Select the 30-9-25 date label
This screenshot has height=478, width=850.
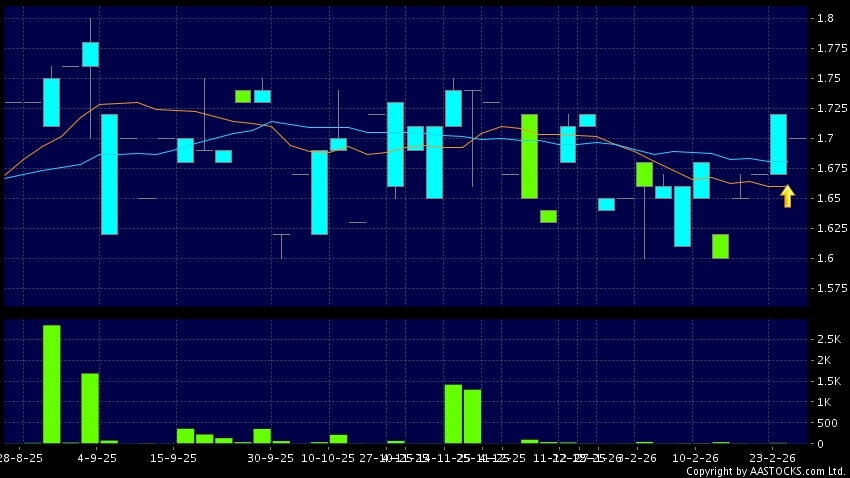(x=271, y=457)
